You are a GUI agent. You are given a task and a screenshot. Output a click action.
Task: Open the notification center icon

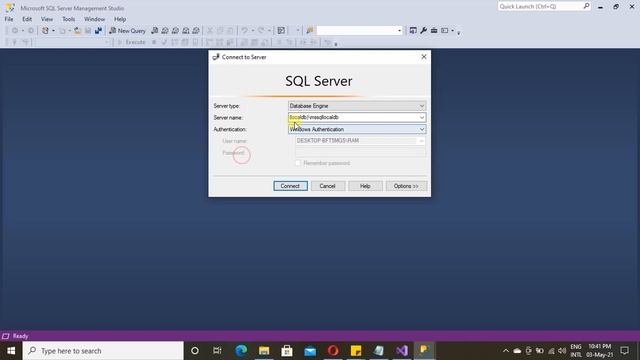click(x=624, y=351)
